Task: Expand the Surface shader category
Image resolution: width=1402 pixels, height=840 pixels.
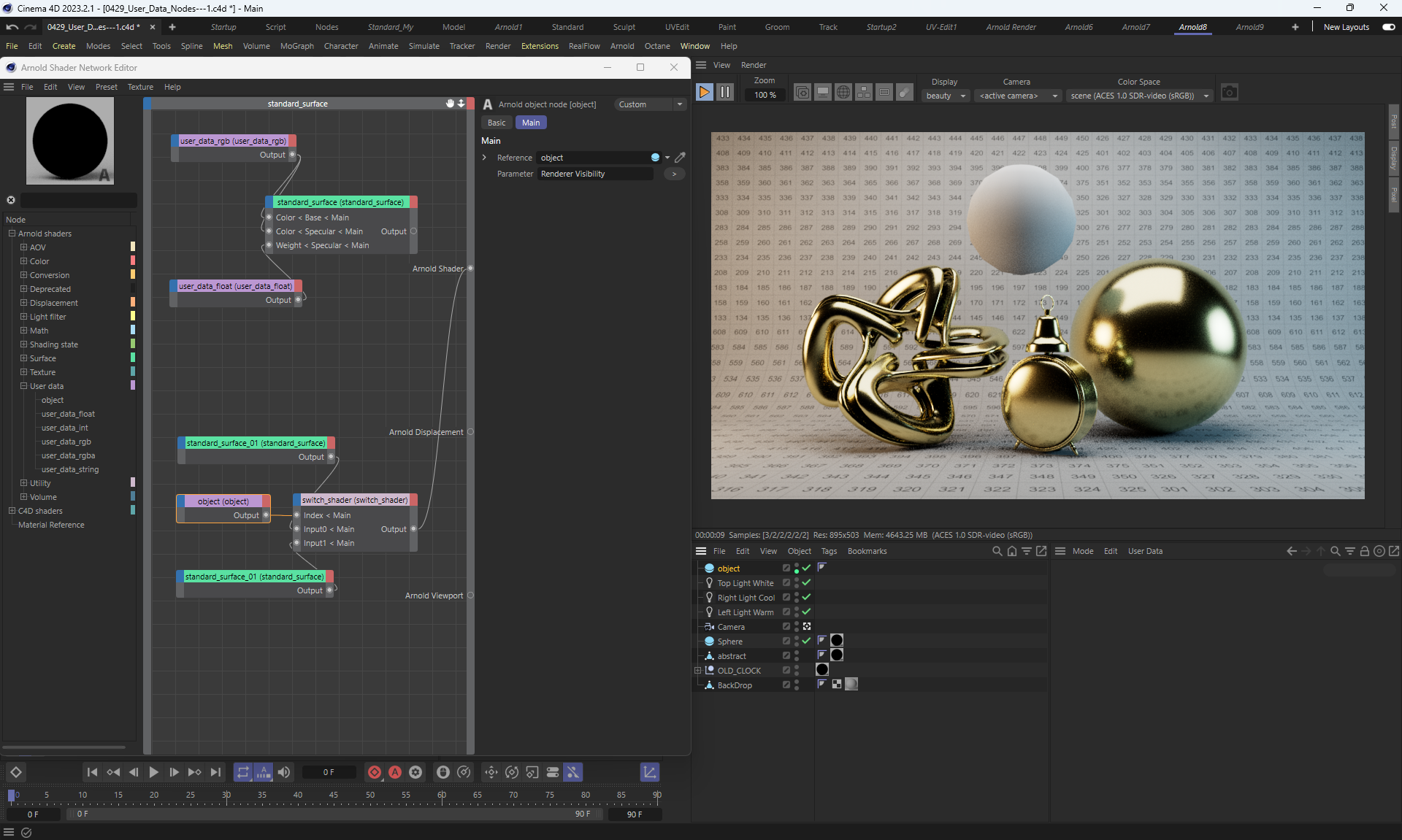Action: (x=23, y=358)
